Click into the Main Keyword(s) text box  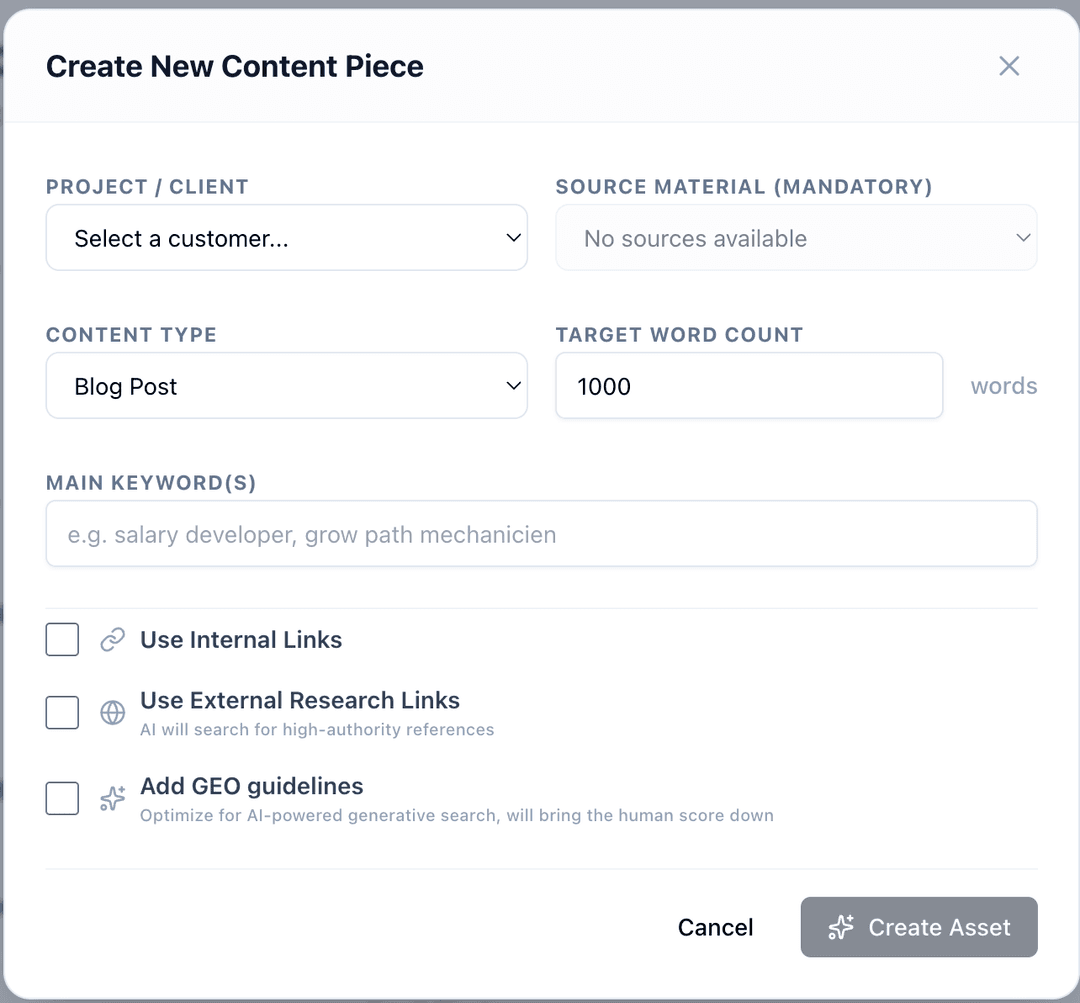coord(541,534)
